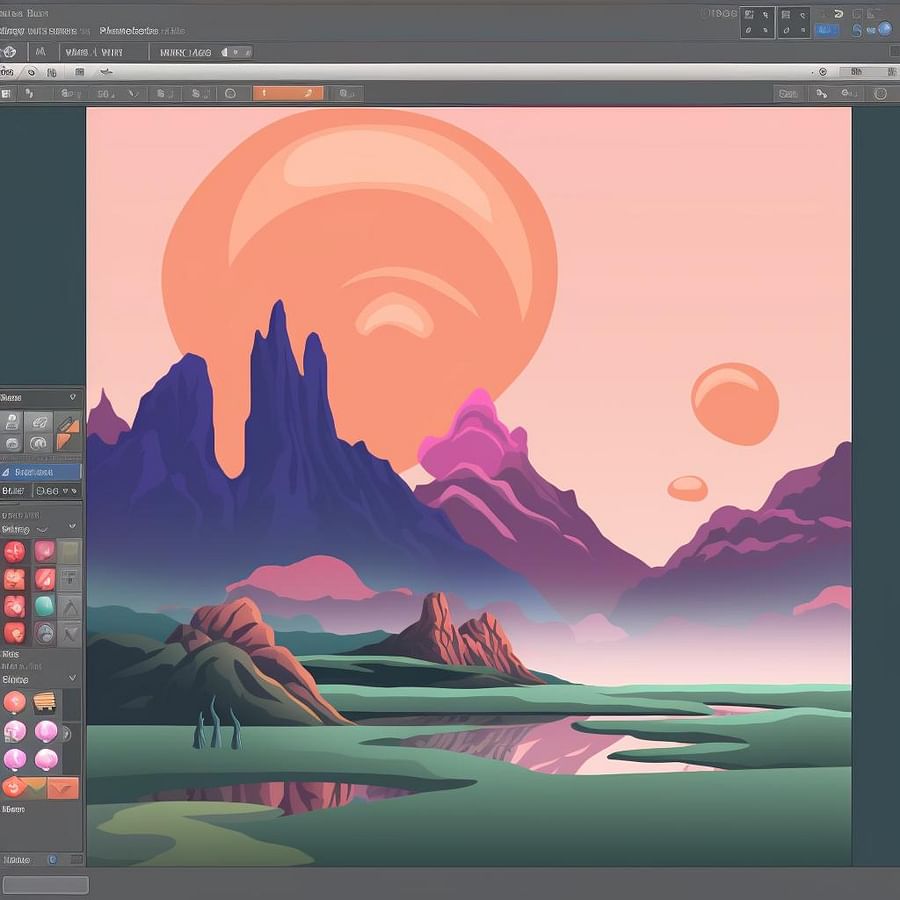Click the orange hexagon smiley icon
Image resolution: width=900 pixels, height=900 pixels.
point(12,786)
